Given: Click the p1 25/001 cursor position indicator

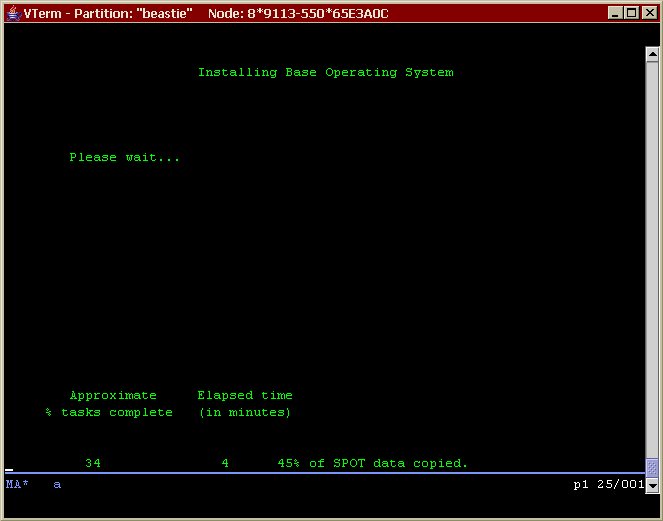Looking at the screenshot, I should 608,484.
